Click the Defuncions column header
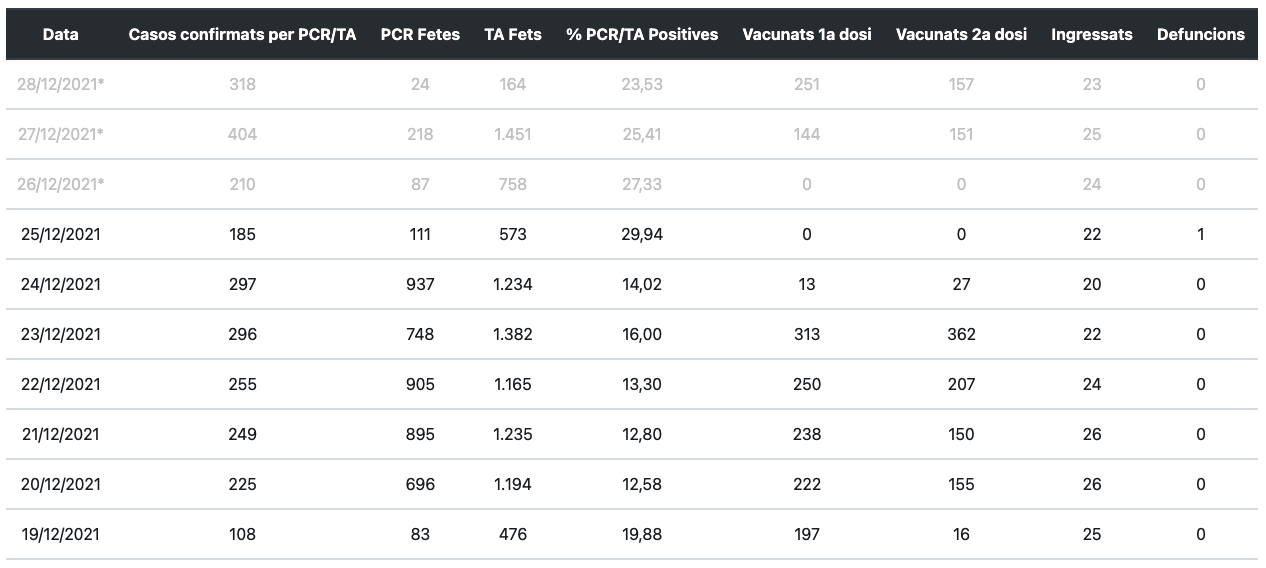Screen dimensions: 1266x568 coord(1201,34)
